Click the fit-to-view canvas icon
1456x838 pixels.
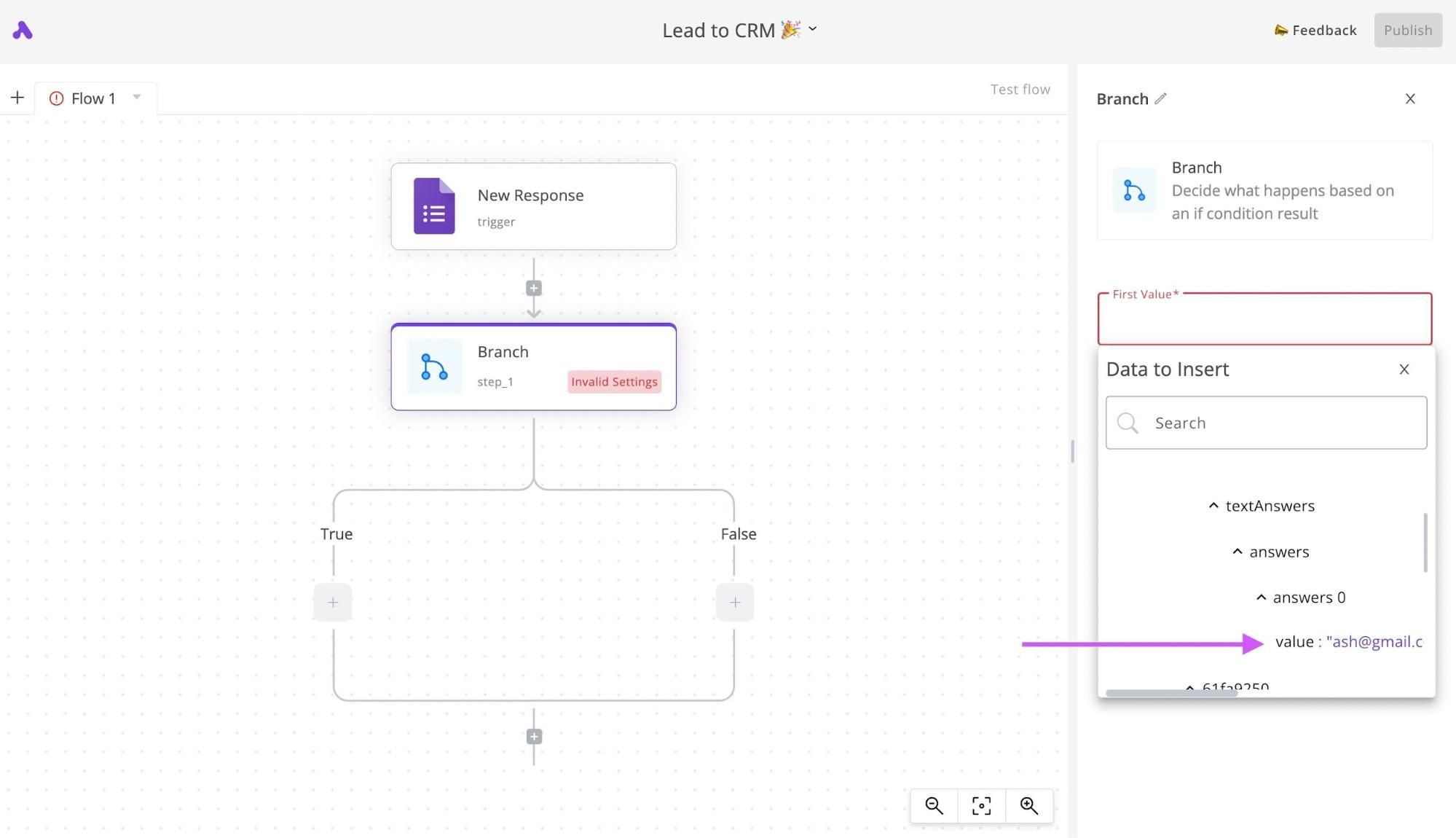(981, 806)
